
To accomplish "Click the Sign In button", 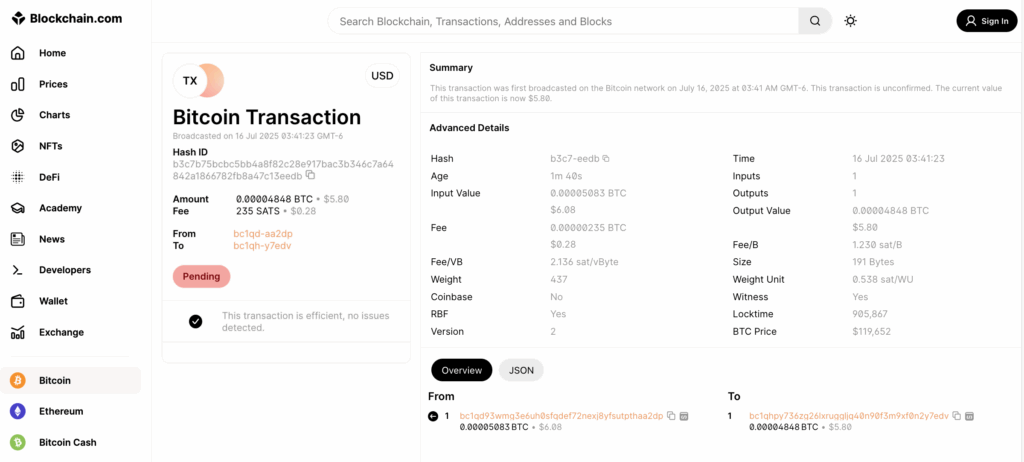I will pyautogui.click(x=986, y=21).
